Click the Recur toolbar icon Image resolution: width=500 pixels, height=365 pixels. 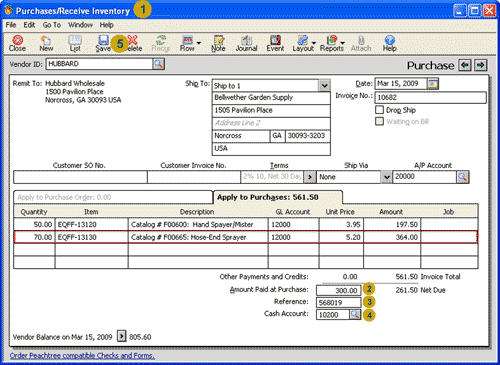click(x=161, y=43)
